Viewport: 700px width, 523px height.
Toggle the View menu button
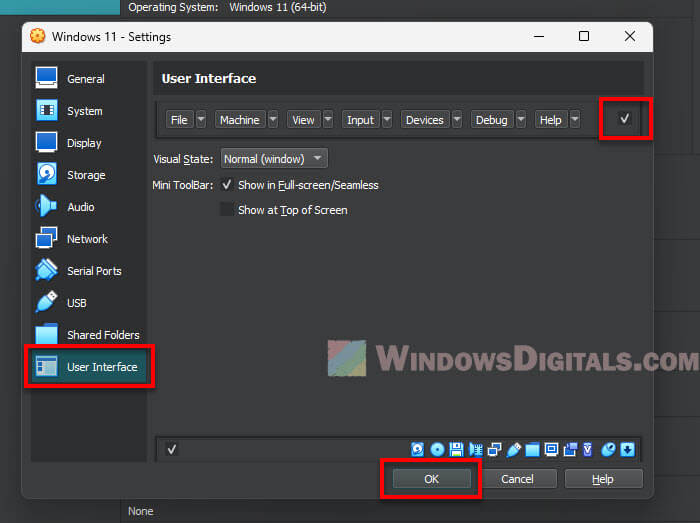[x=304, y=120]
